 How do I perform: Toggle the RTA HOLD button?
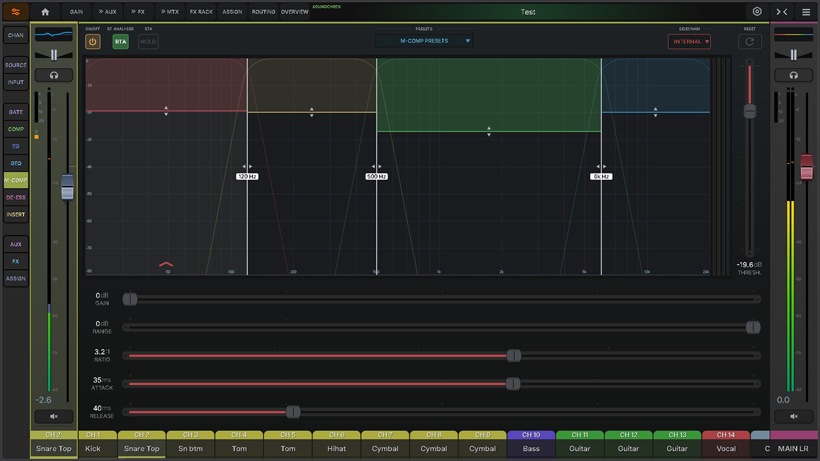(148, 41)
